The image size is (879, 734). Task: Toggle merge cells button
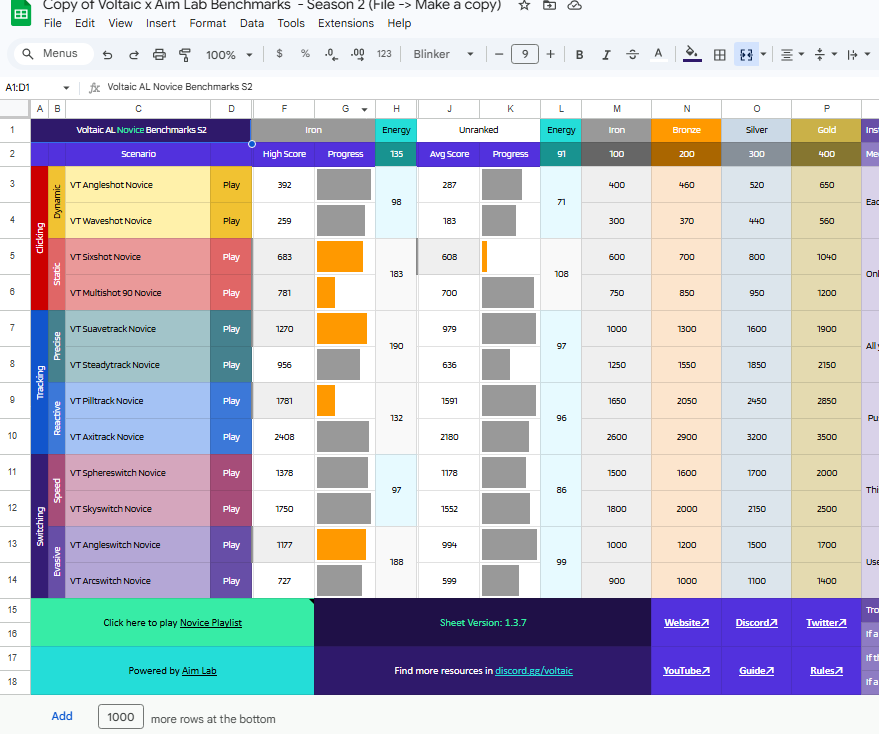pyautogui.click(x=746, y=54)
